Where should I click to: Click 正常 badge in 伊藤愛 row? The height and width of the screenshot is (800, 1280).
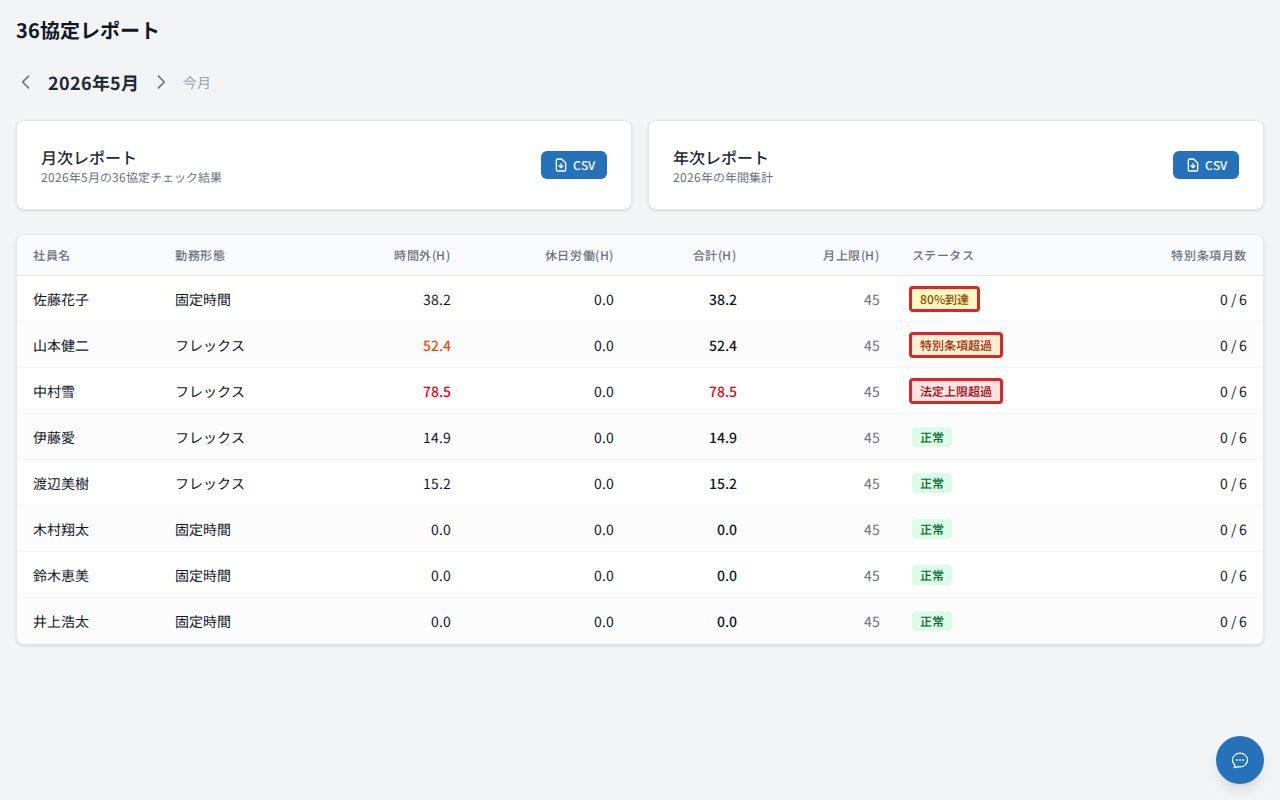coord(932,437)
